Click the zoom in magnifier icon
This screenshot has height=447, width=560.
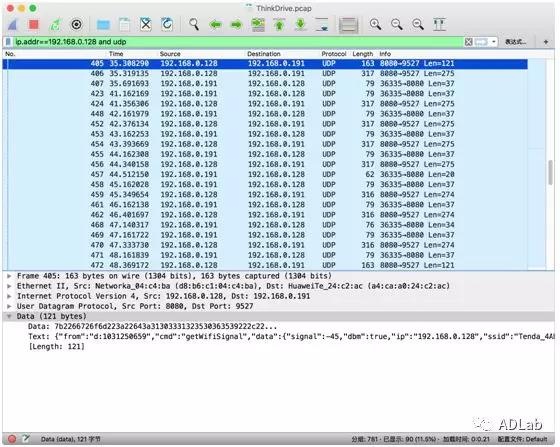coord(375,25)
